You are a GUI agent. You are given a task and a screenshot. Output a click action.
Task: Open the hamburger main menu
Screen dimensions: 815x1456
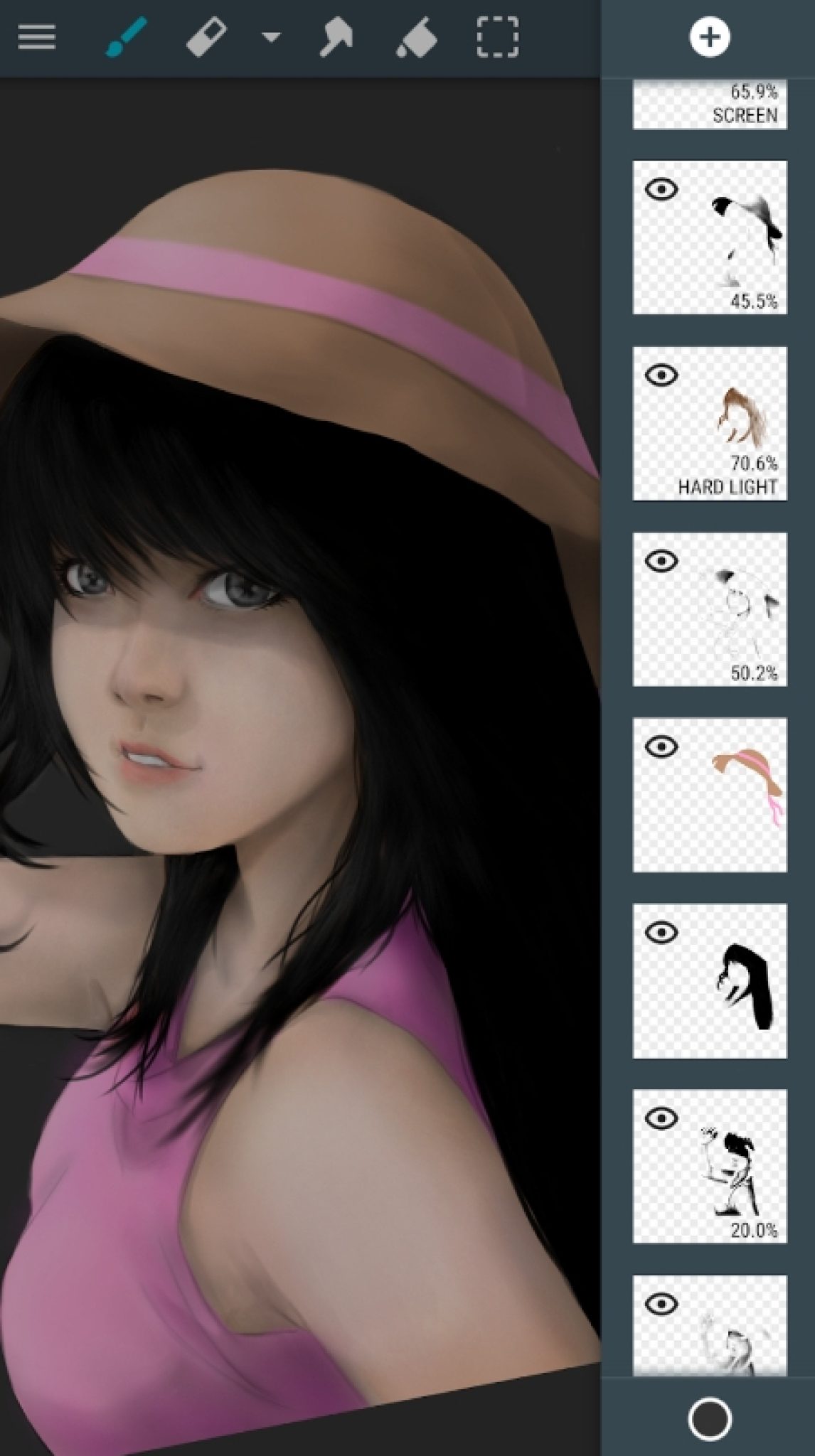[37, 37]
